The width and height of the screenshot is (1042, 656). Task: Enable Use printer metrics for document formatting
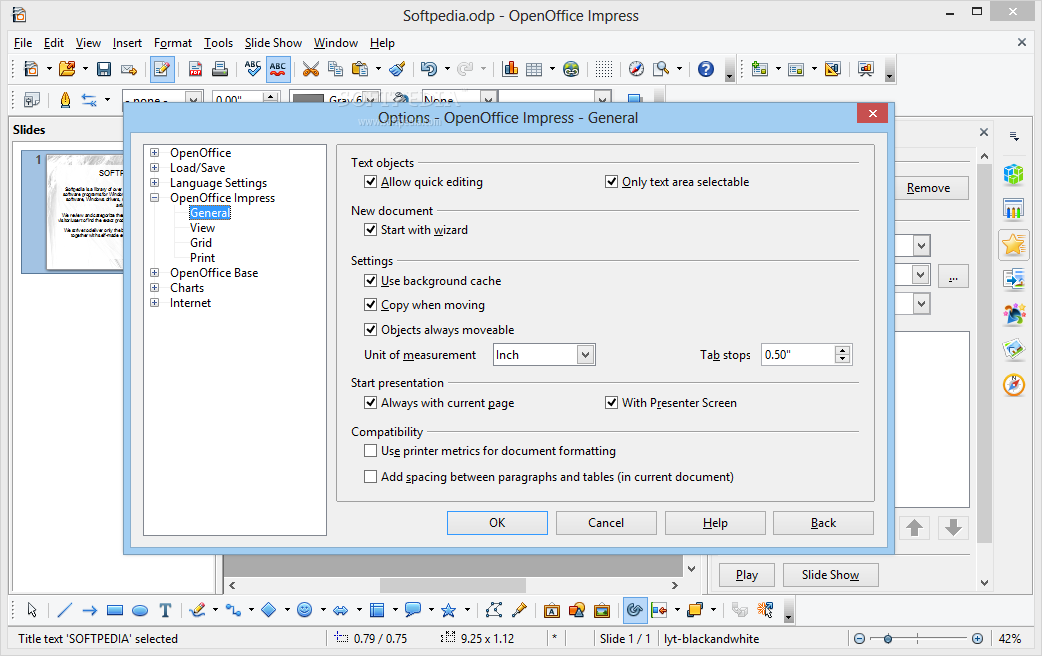coord(371,451)
